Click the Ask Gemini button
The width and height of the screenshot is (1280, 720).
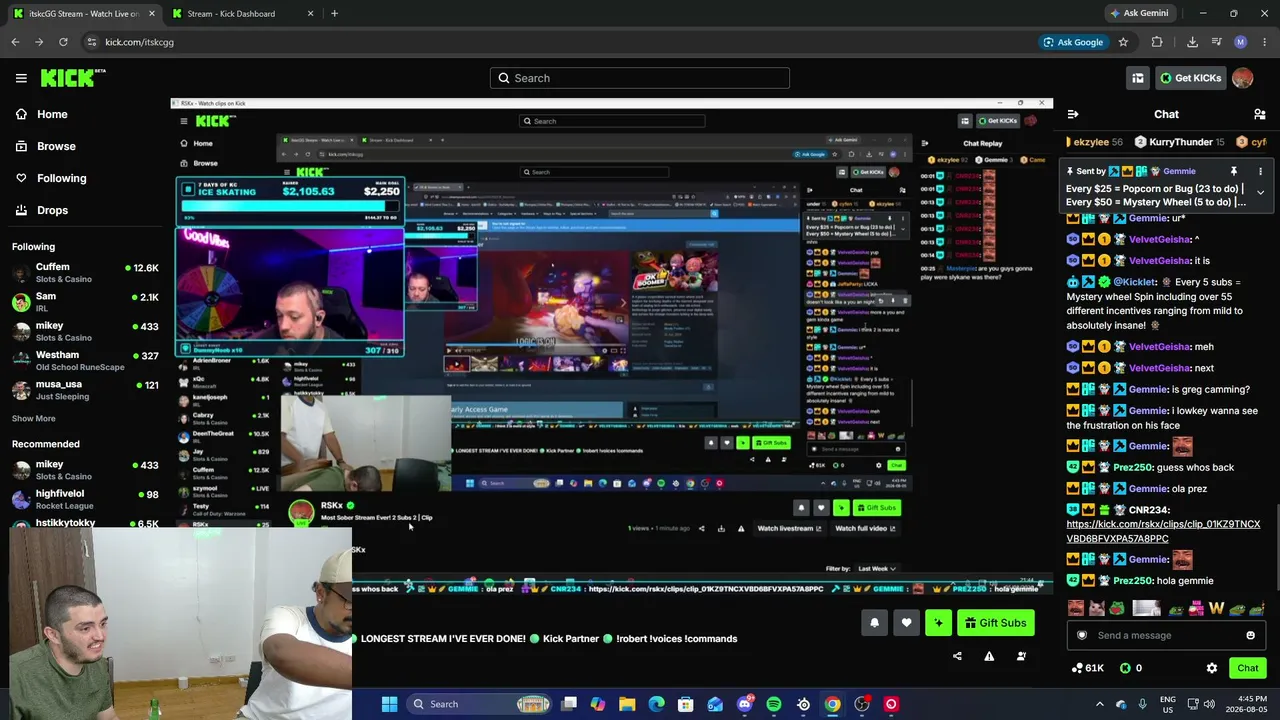1139,14
